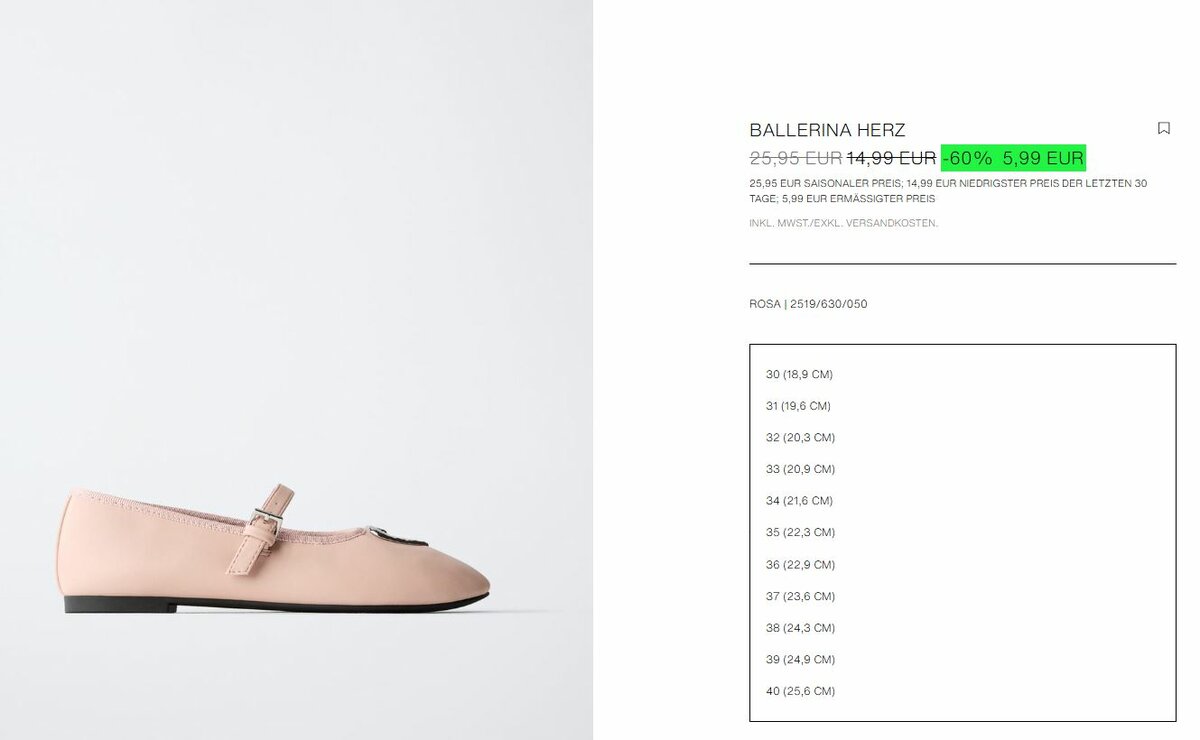Pick size 32 (20,3 CM)
The image size is (1200, 740).
tap(800, 438)
